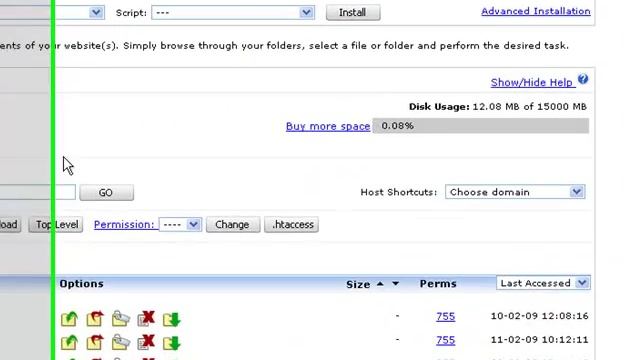This screenshot has width=640, height=360.
Task: Click the Top Level button
Action: (x=56, y=224)
